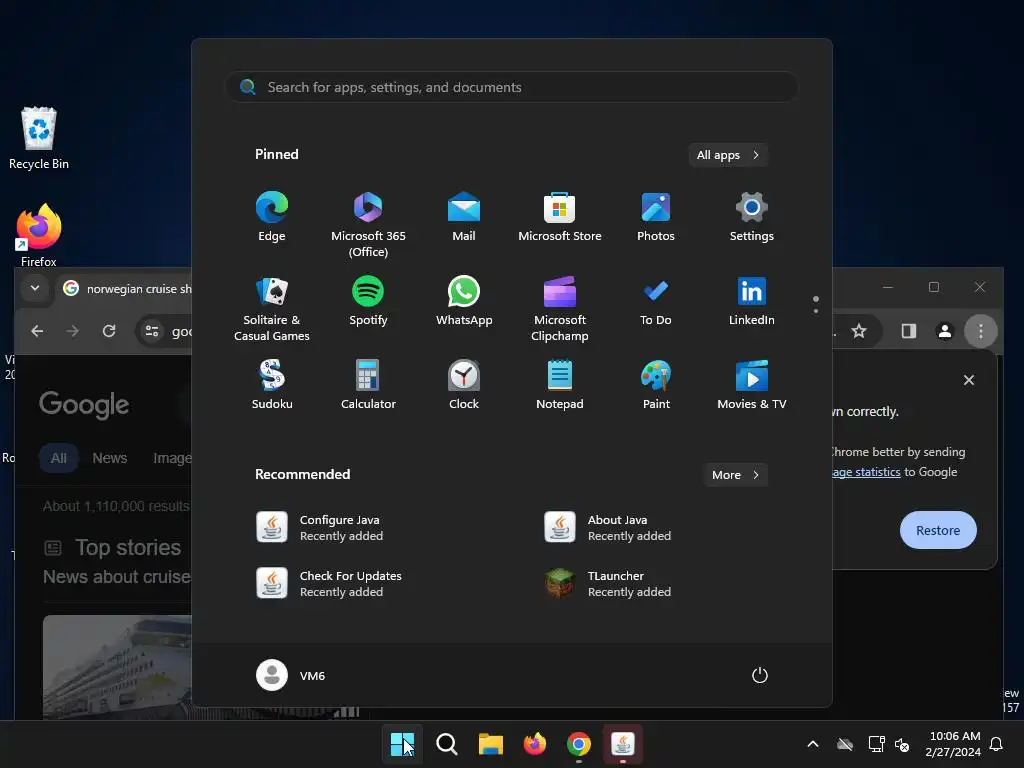Open the Java app on the taskbar
Image resolution: width=1024 pixels, height=768 pixels.
point(623,744)
